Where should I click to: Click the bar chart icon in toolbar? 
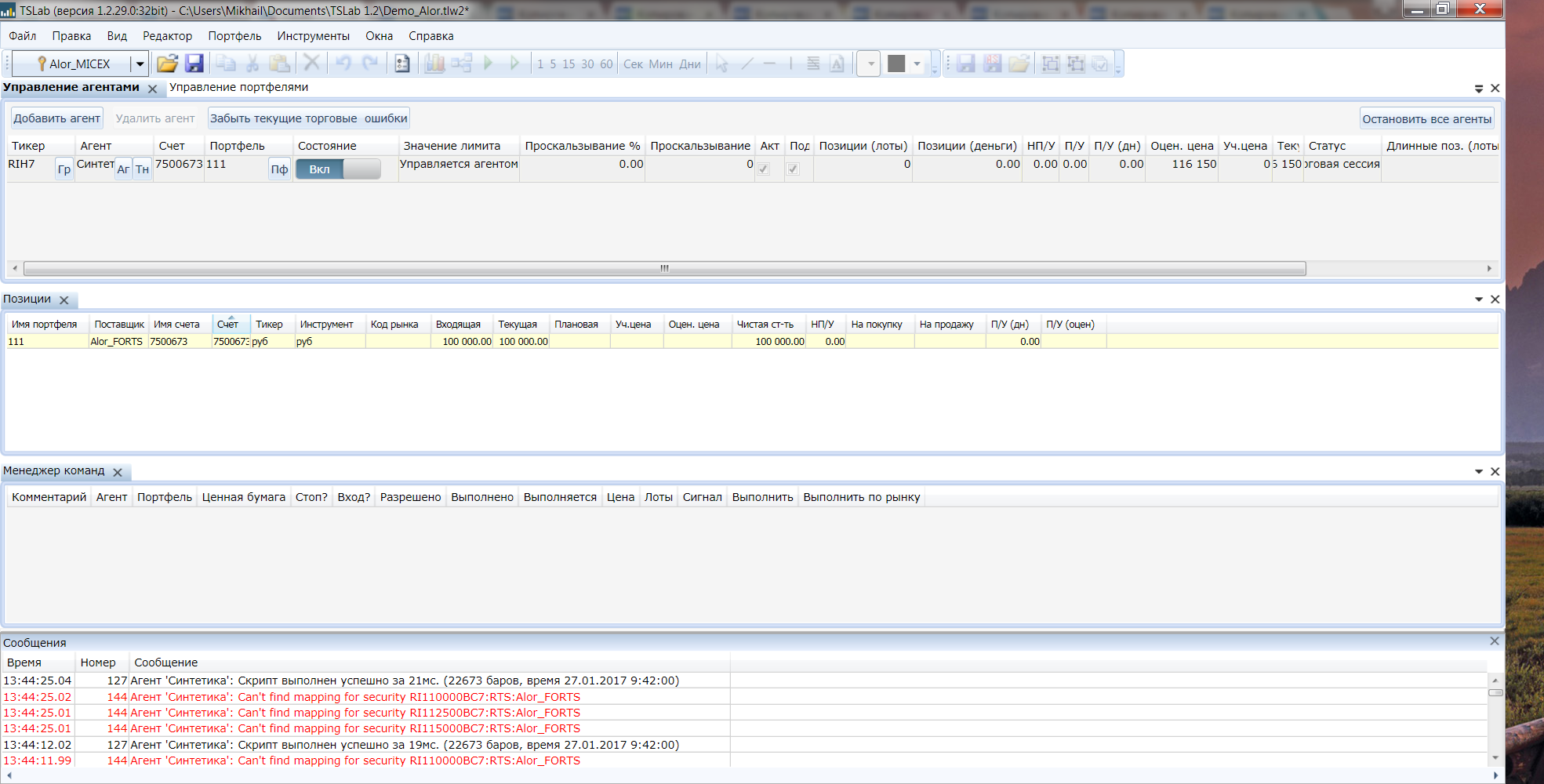click(x=434, y=64)
